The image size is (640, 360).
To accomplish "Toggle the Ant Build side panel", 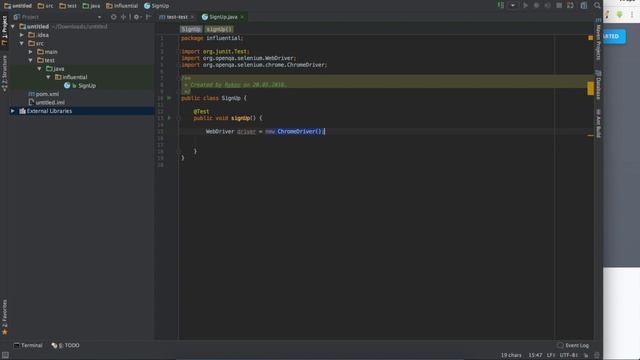I will click(598, 123).
